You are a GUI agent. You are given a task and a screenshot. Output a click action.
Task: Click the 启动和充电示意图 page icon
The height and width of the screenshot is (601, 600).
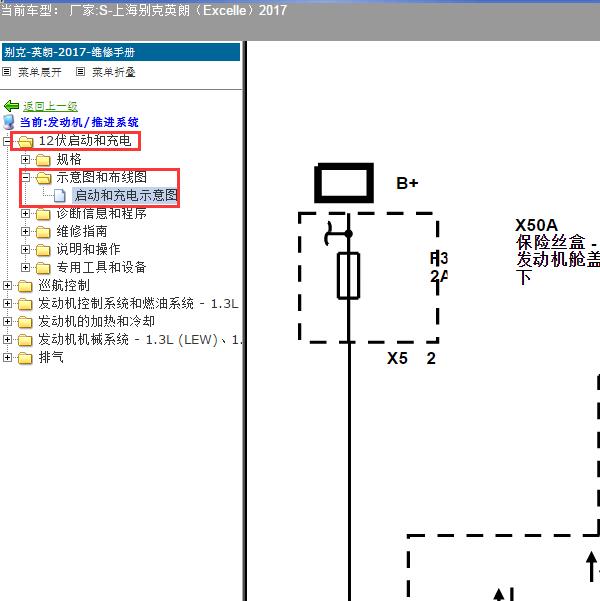59,195
